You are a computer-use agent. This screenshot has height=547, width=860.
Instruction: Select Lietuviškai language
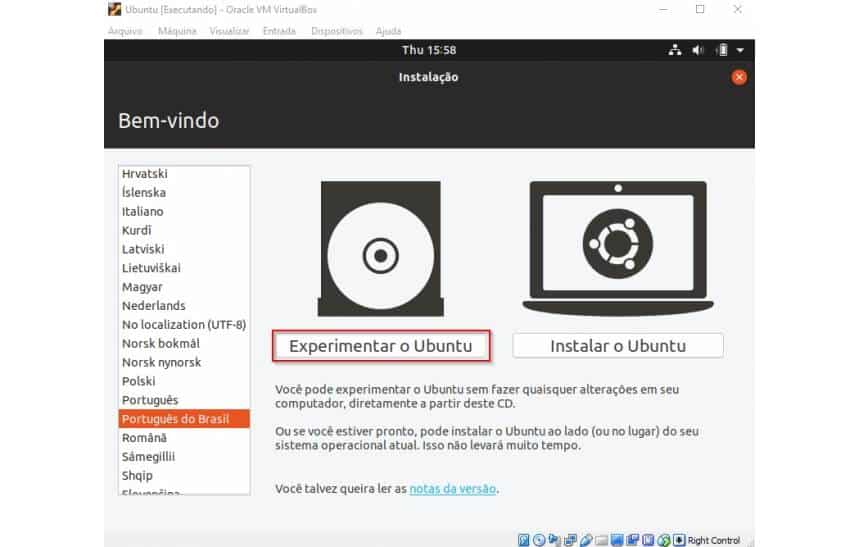[184, 268]
